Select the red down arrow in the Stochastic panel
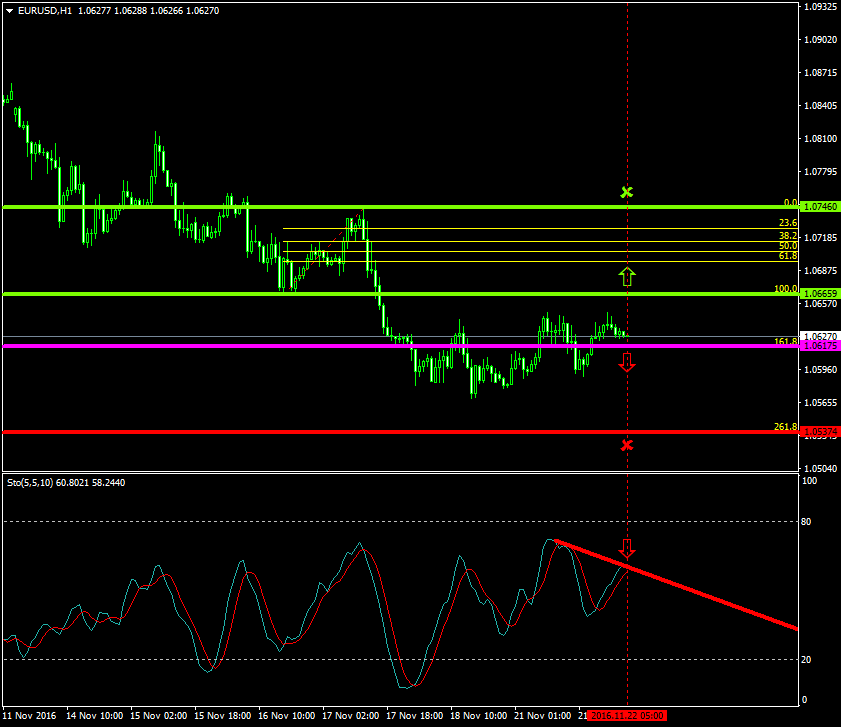The image size is (841, 727). point(627,548)
